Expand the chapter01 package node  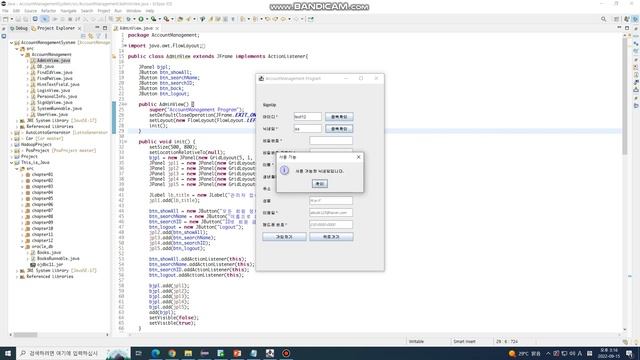(22, 174)
